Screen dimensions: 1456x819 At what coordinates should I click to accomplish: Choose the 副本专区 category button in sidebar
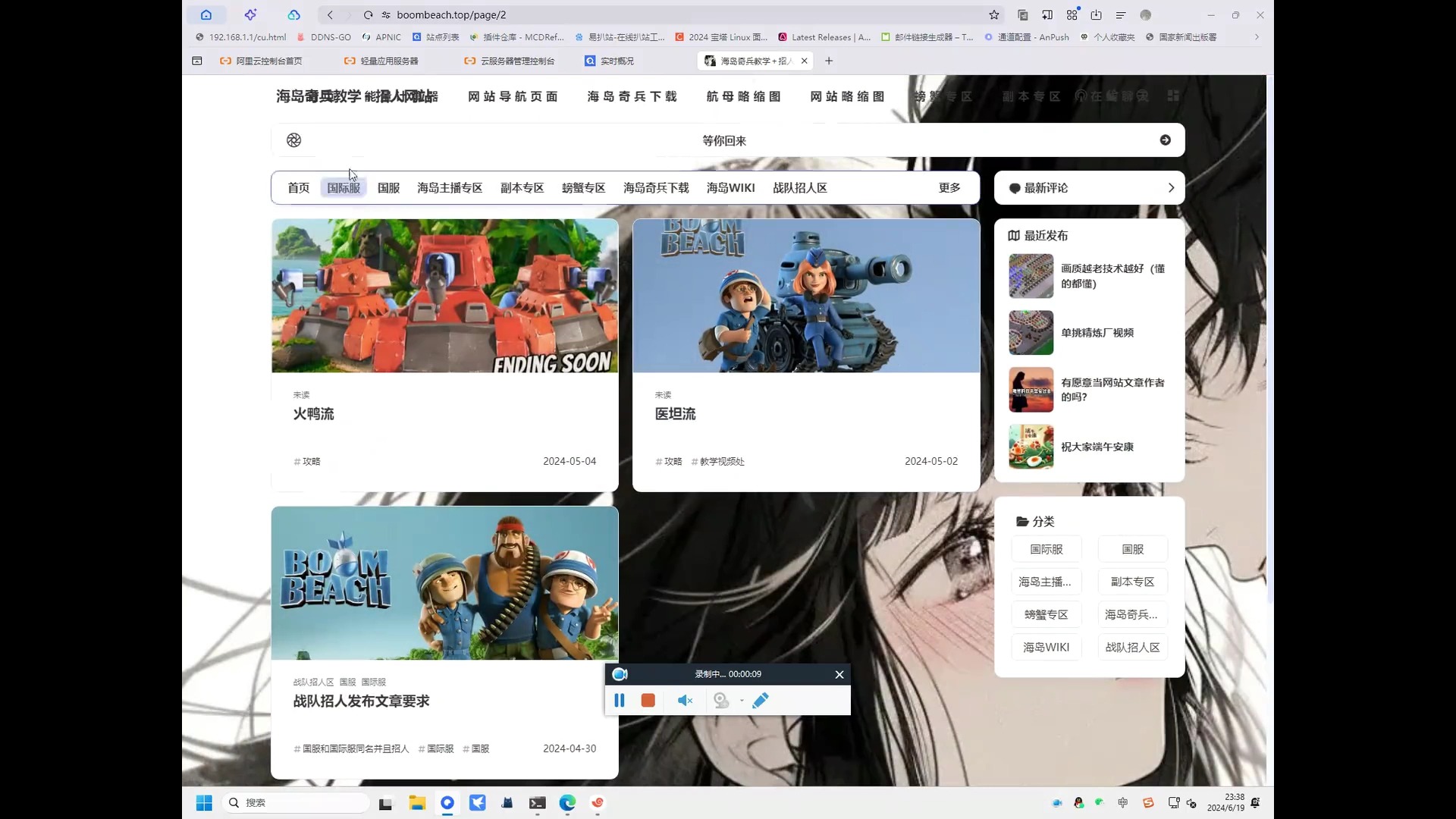(x=1133, y=582)
